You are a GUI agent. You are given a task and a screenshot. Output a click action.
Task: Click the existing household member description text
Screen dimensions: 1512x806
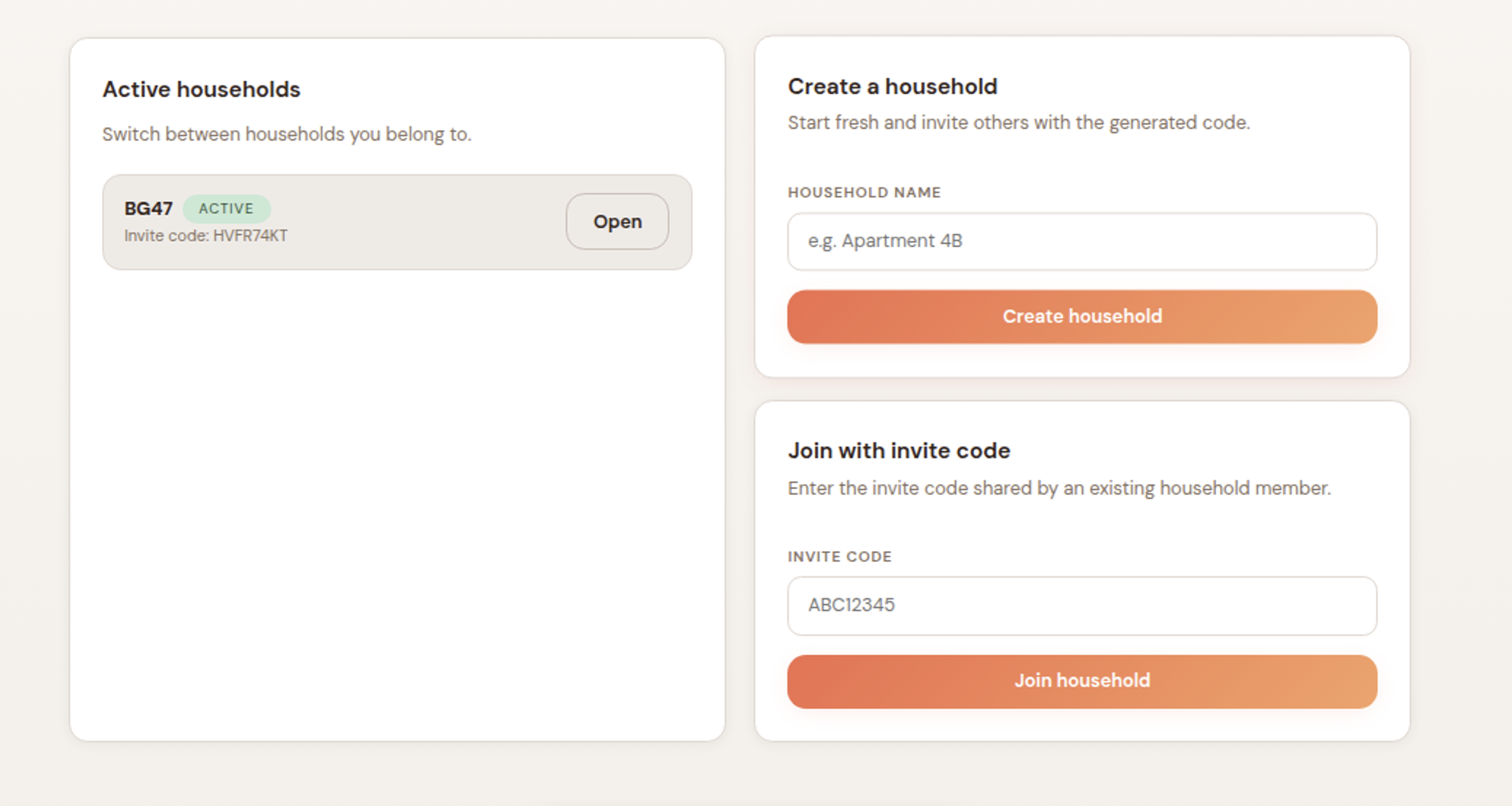[1060, 488]
